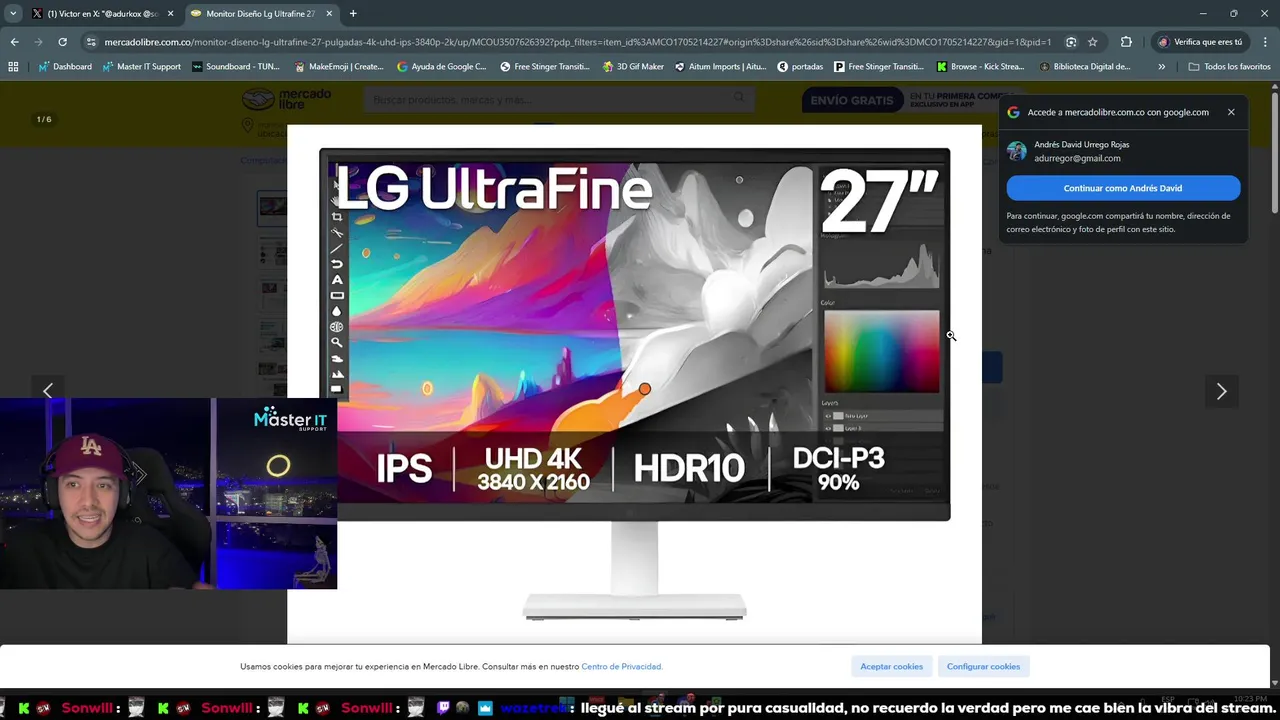Open the Chrome apps grid icon
This screenshot has height=720, width=1280.
pos(13,67)
